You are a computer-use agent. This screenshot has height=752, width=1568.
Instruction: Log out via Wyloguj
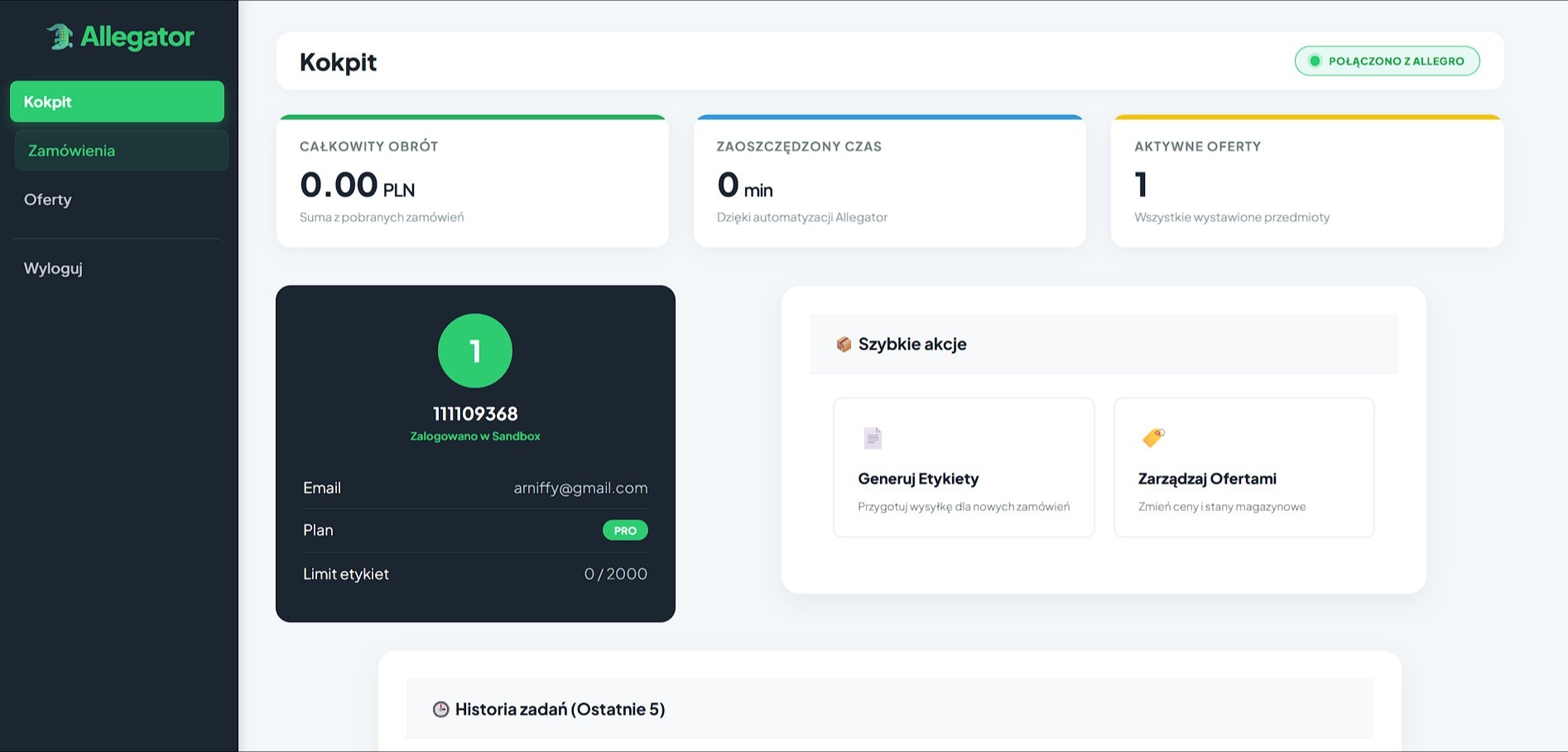click(117, 268)
